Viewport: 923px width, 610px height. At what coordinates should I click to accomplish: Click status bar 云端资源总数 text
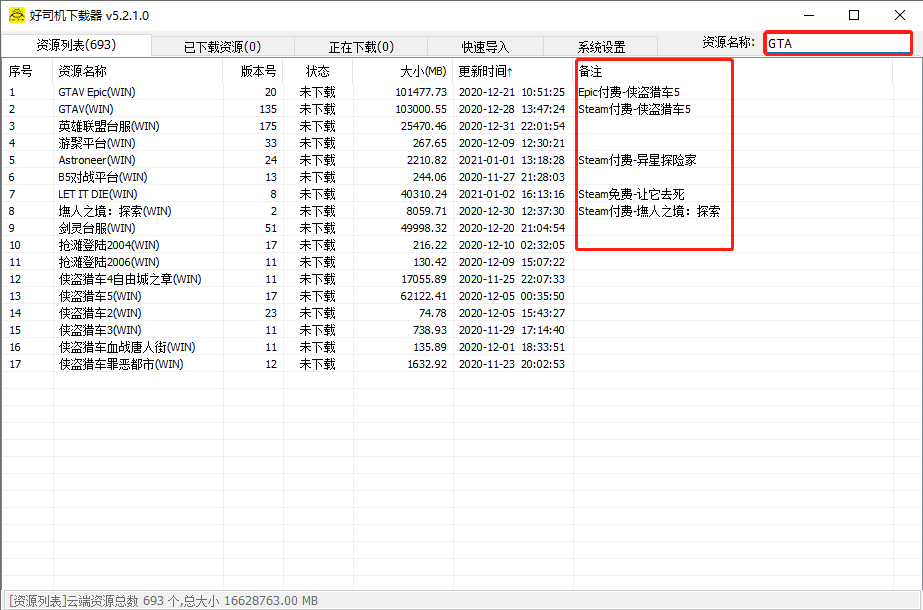tap(164, 601)
